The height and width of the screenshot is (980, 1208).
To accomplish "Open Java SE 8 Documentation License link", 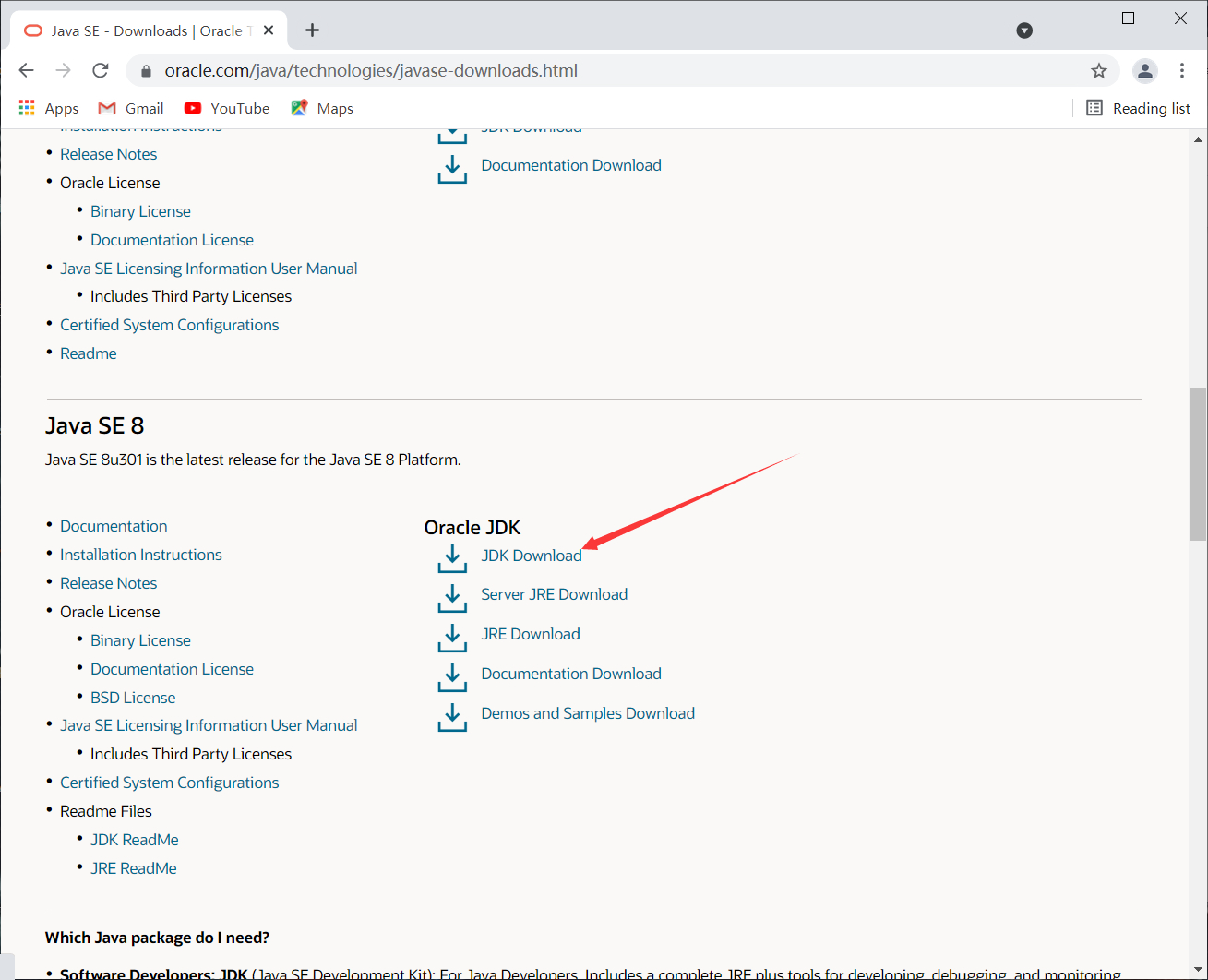I will tap(172, 669).
